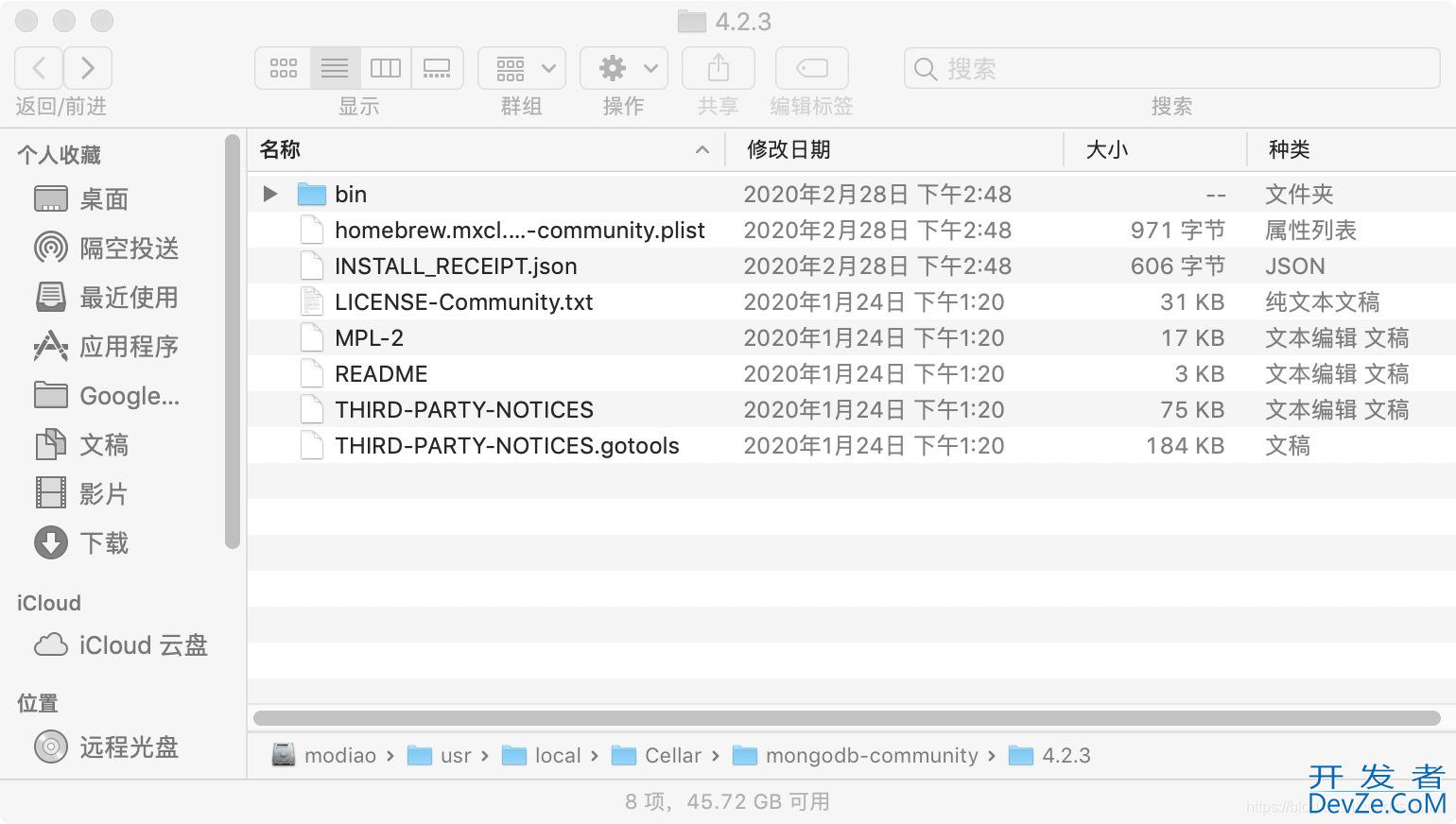
Task: Click the share toolbar button
Action: coord(719,68)
